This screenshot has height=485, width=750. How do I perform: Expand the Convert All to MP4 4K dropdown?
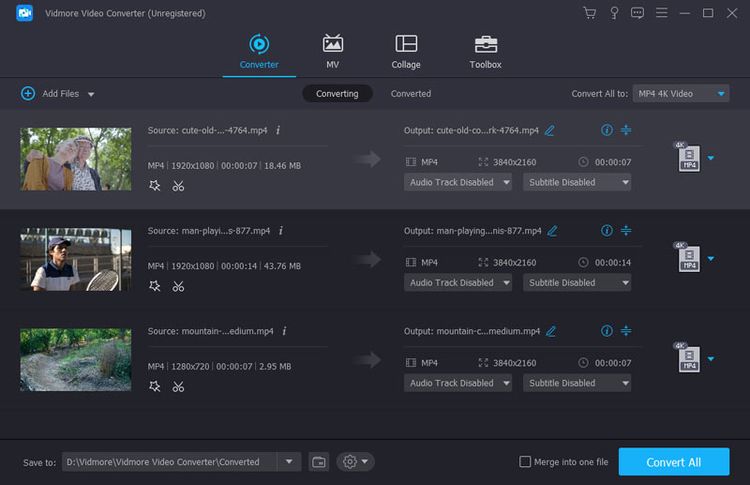(x=680, y=94)
